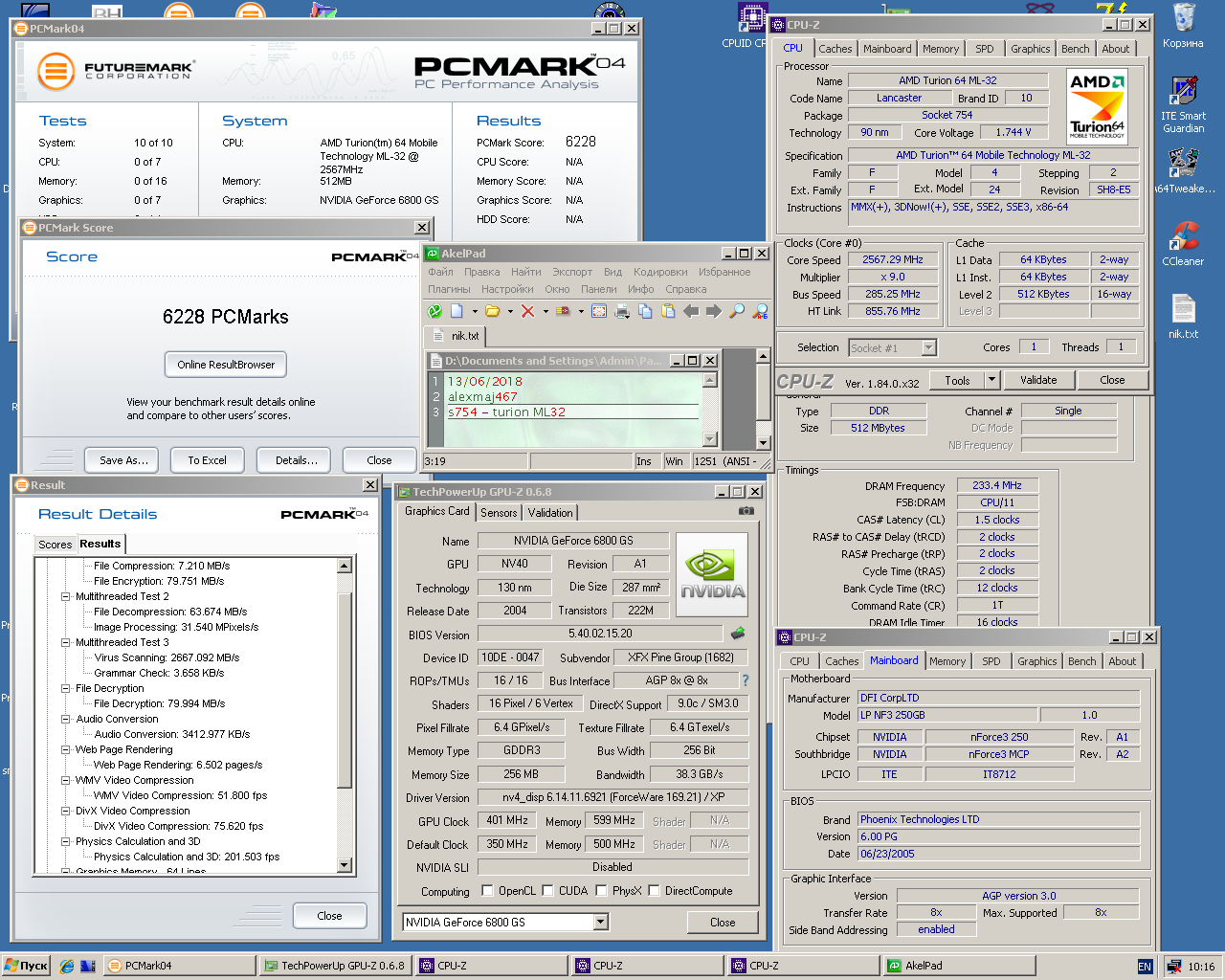Click Internet Explorer quick launch icon

coord(67,967)
